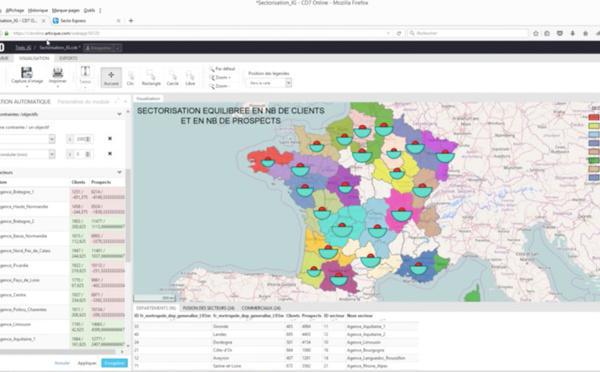
Task: Click the Landes row in the table
Action: [x=276, y=334]
